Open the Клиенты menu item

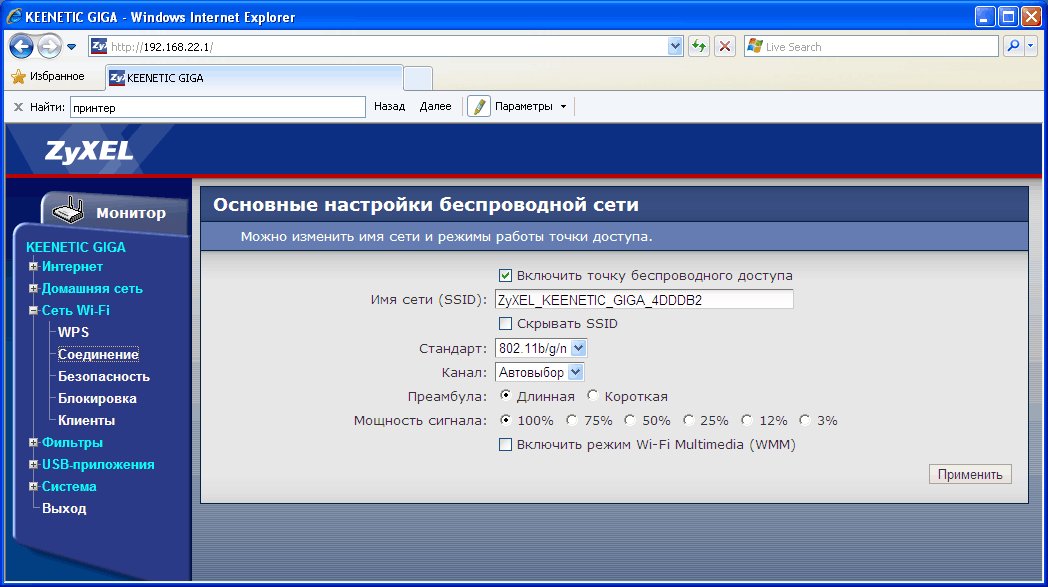(86, 421)
